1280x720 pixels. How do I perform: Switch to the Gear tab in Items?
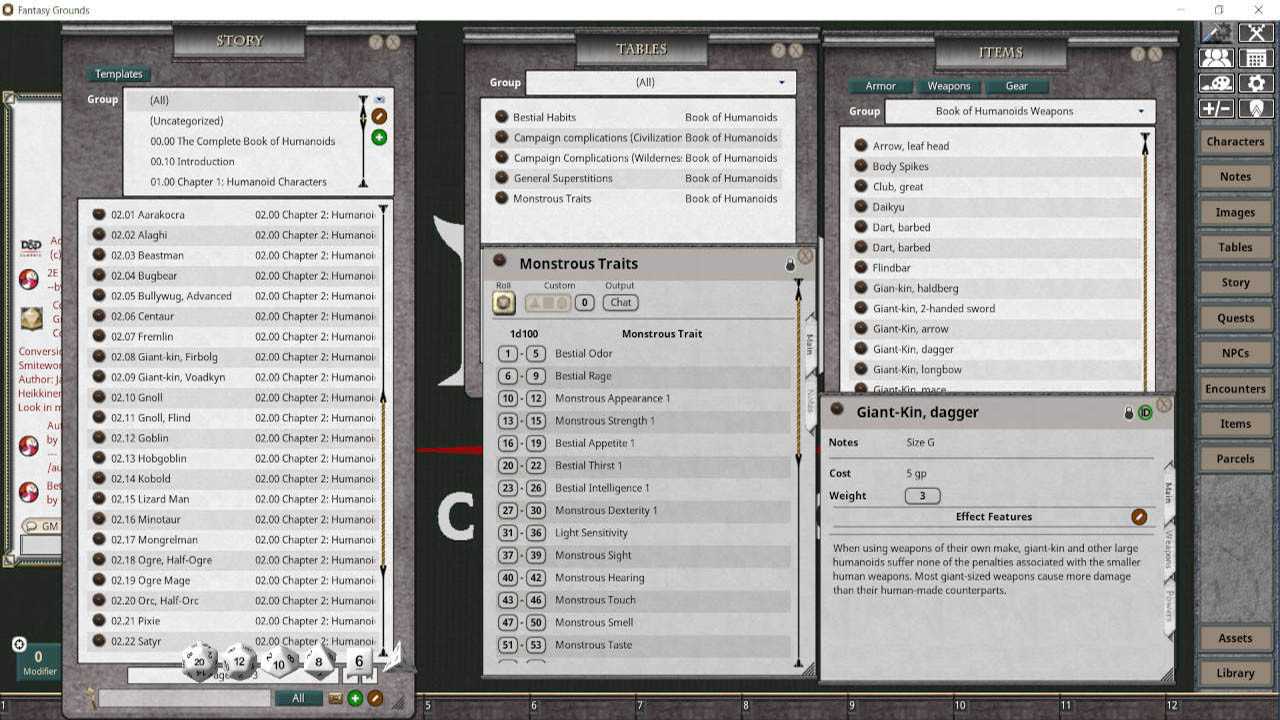click(1017, 86)
